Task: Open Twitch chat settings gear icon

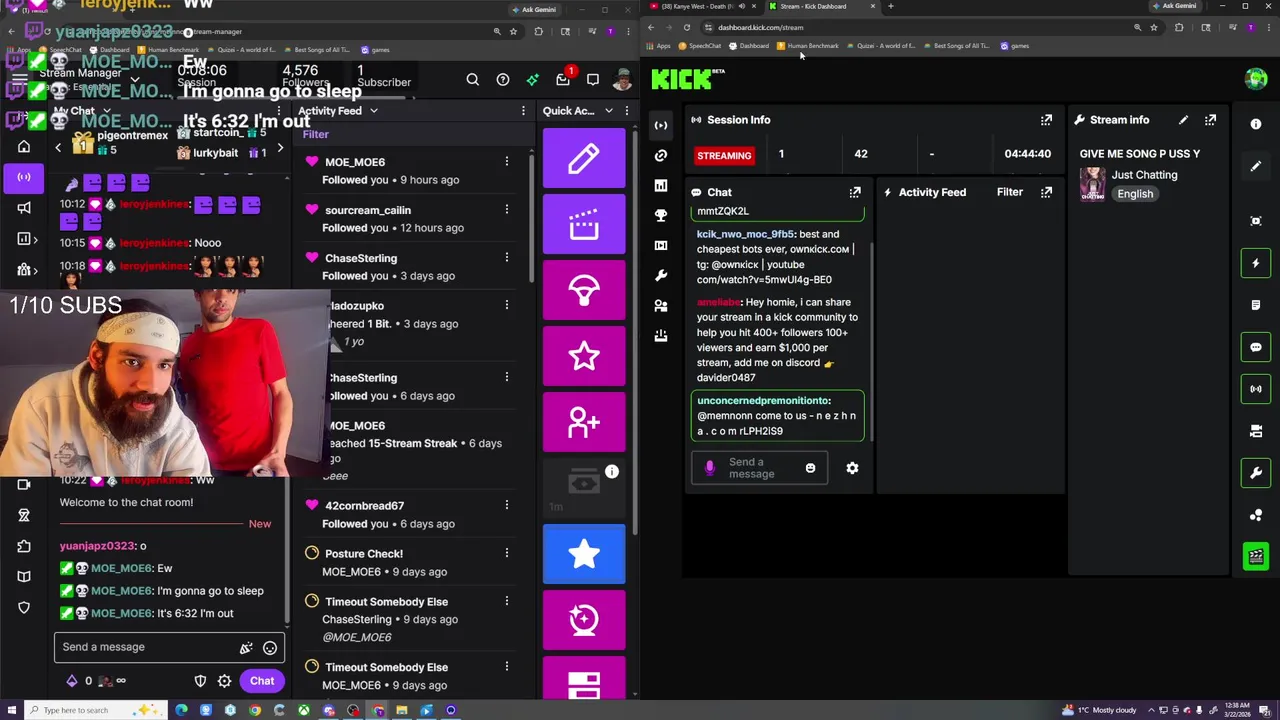Action: 224,681
